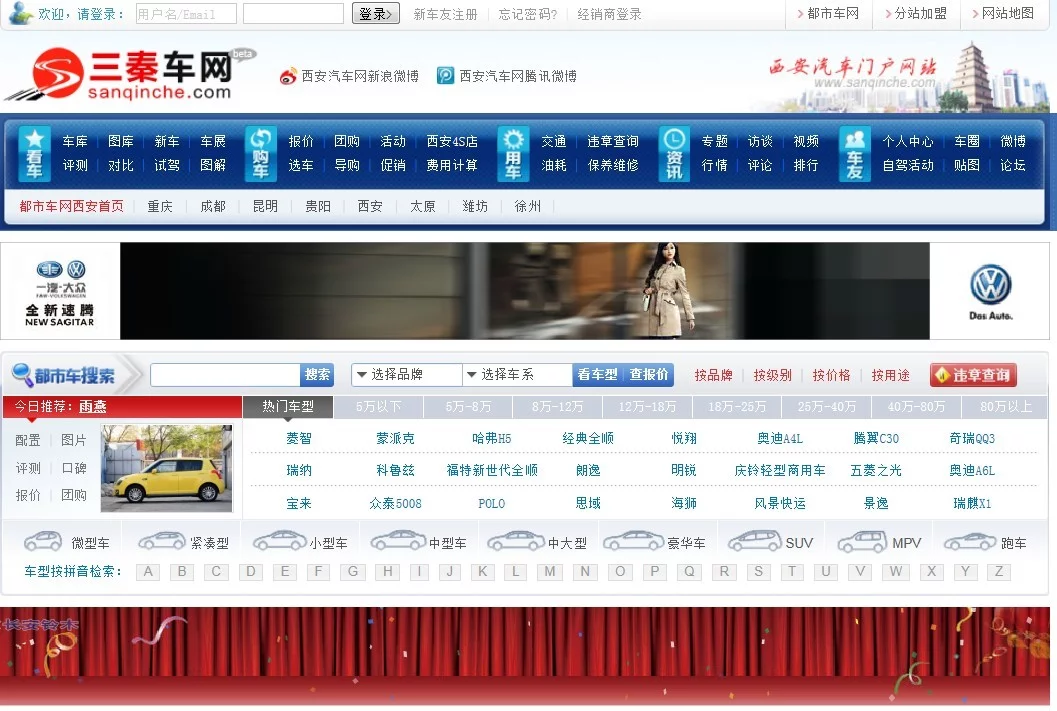
Task: Open the Tencent Weibo icon link
Action: point(446,75)
